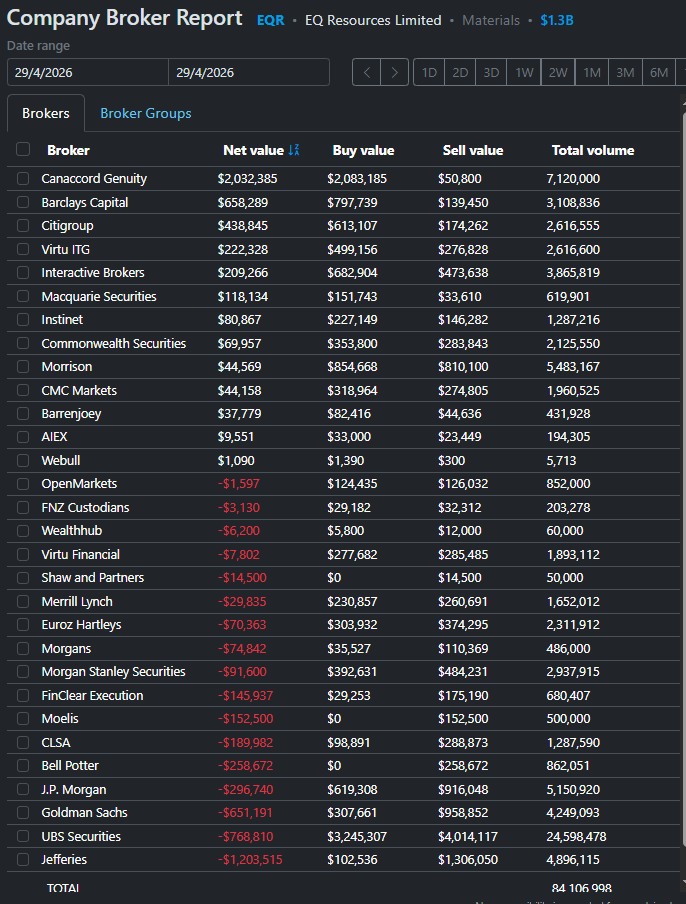The width and height of the screenshot is (686, 904).
Task: Select the 1D range button
Action: 429,73
